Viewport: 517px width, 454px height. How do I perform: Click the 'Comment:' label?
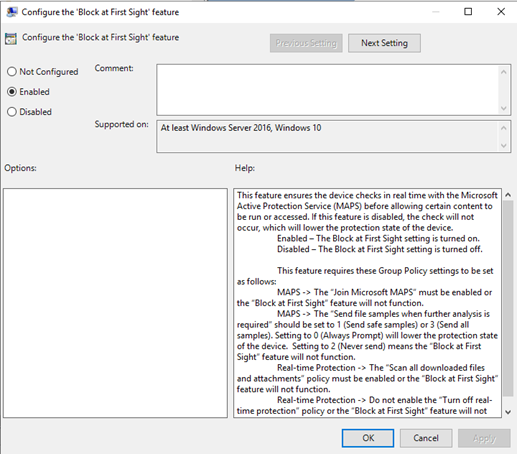click(114, 68)
